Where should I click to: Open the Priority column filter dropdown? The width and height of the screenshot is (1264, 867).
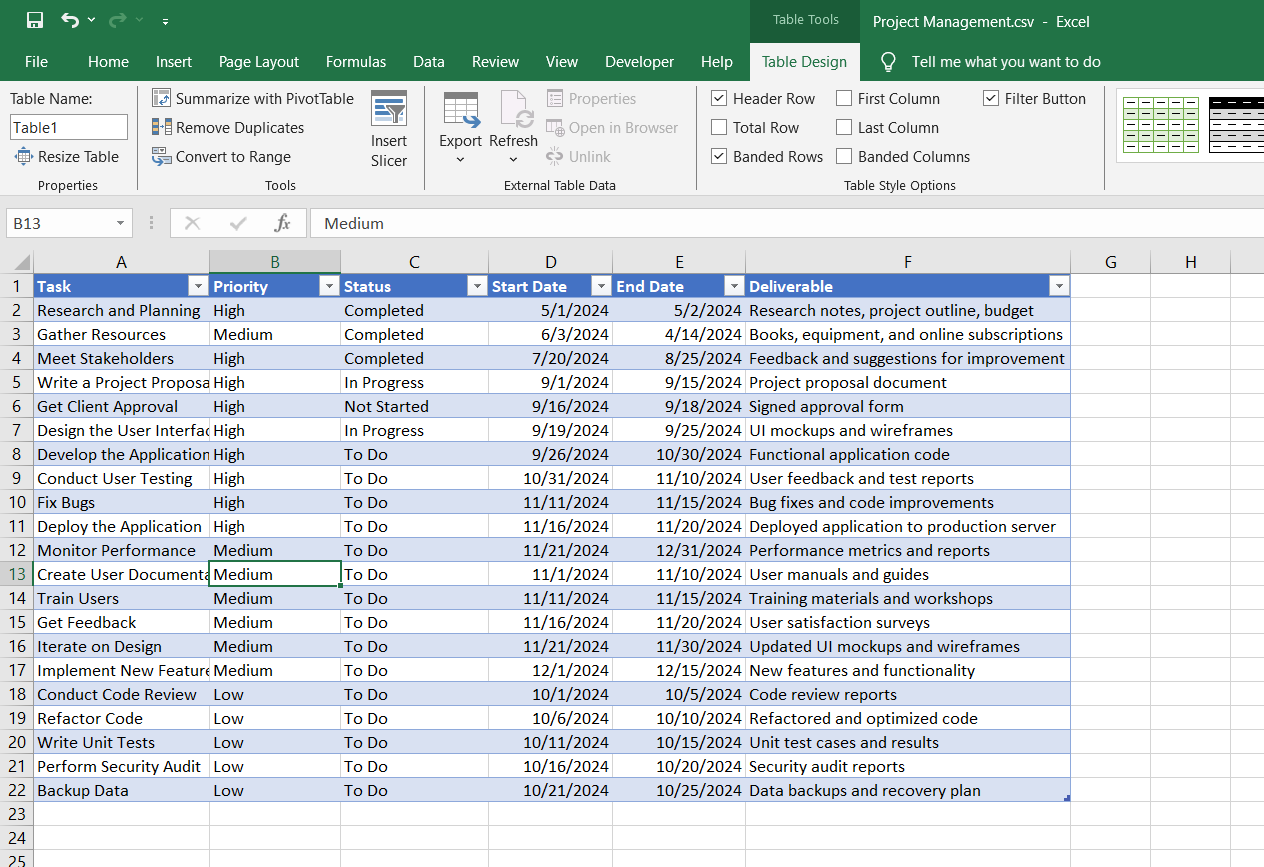click(329, 286)
